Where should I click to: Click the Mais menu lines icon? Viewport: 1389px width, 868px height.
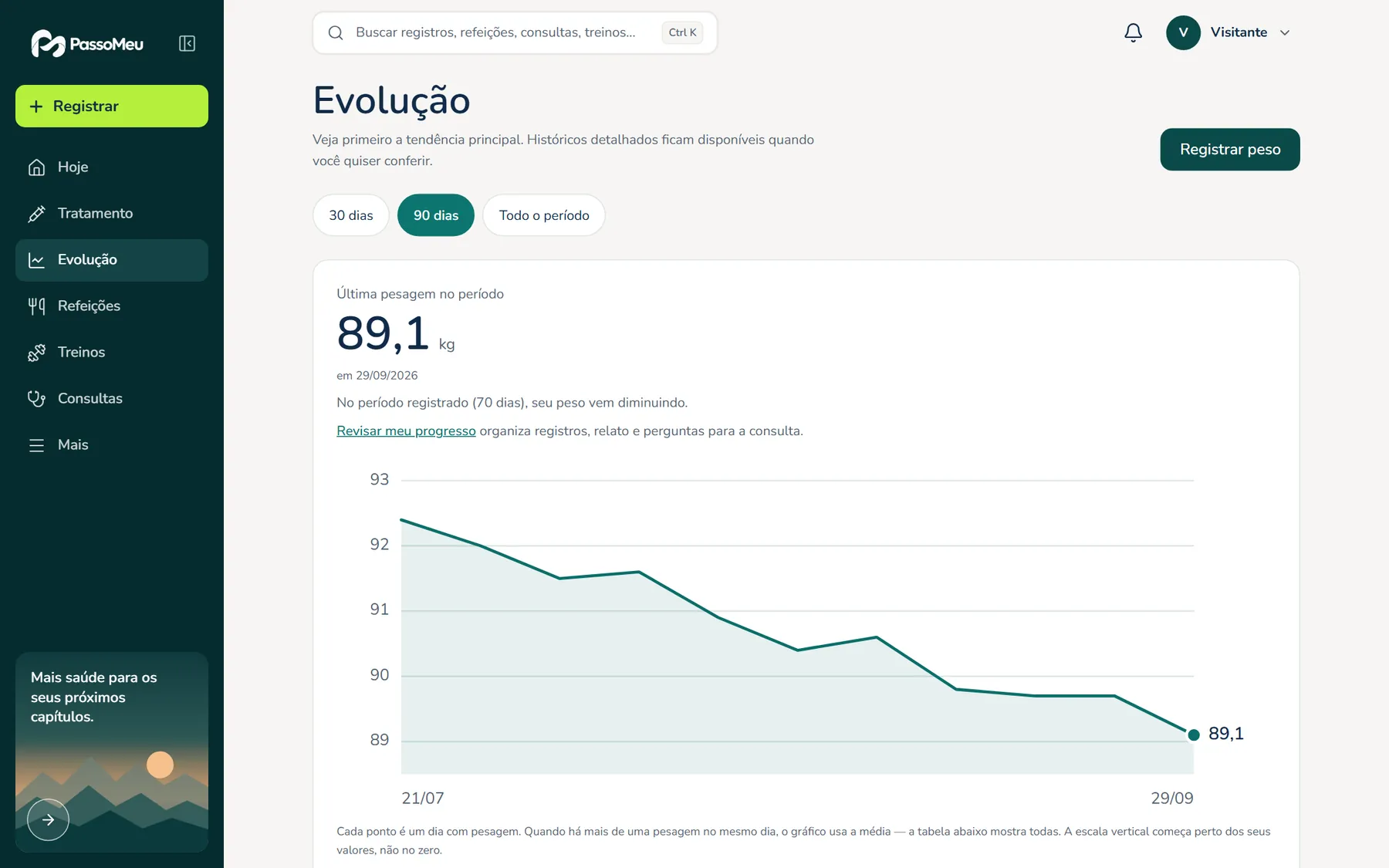(x=36, y=445)
